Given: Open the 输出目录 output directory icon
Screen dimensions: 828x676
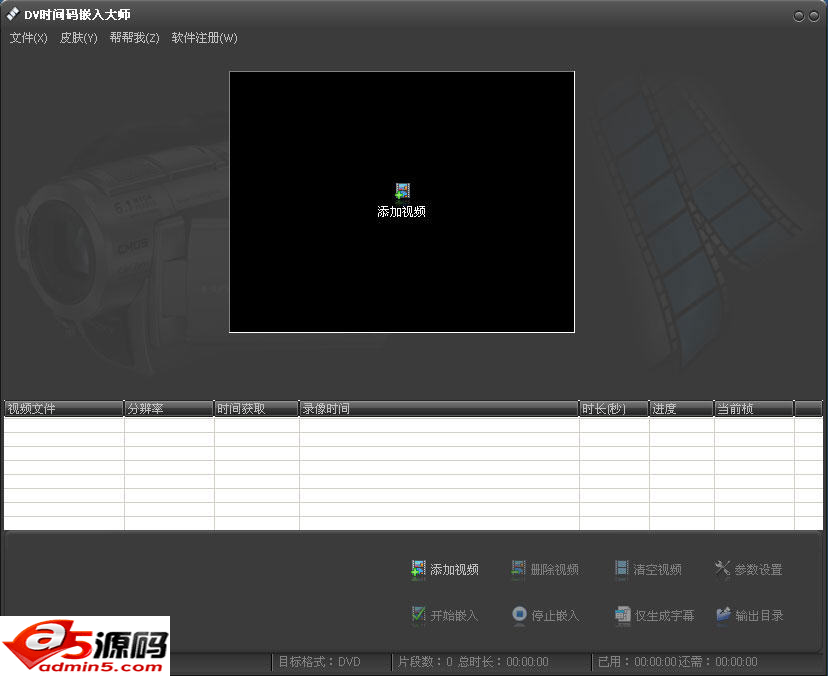Looking at the screenshot, I should [723, 615].
